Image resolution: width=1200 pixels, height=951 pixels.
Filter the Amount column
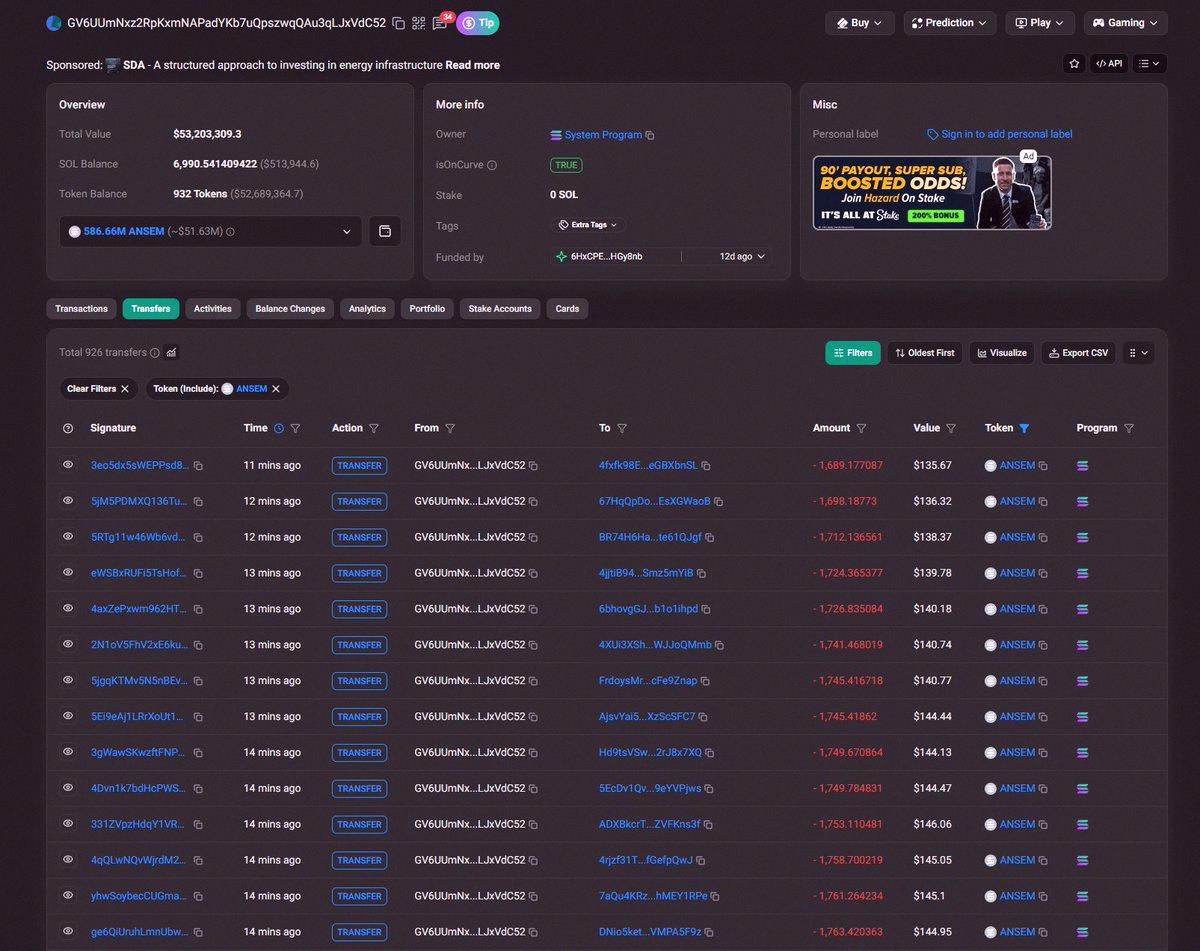click(x=861, y=428)
